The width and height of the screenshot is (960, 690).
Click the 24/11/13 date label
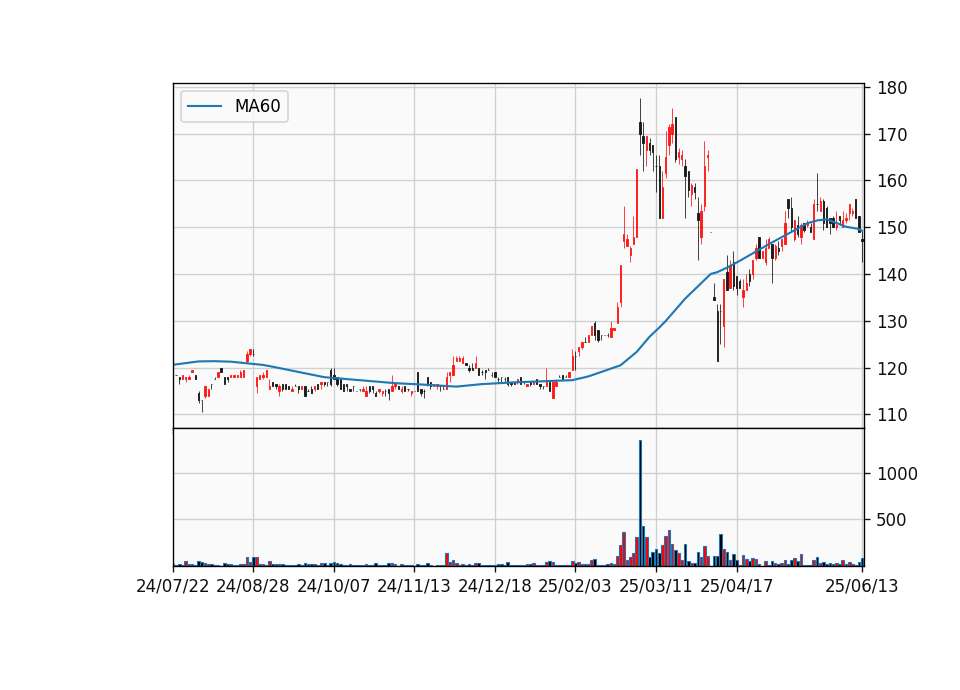point(414,586)
